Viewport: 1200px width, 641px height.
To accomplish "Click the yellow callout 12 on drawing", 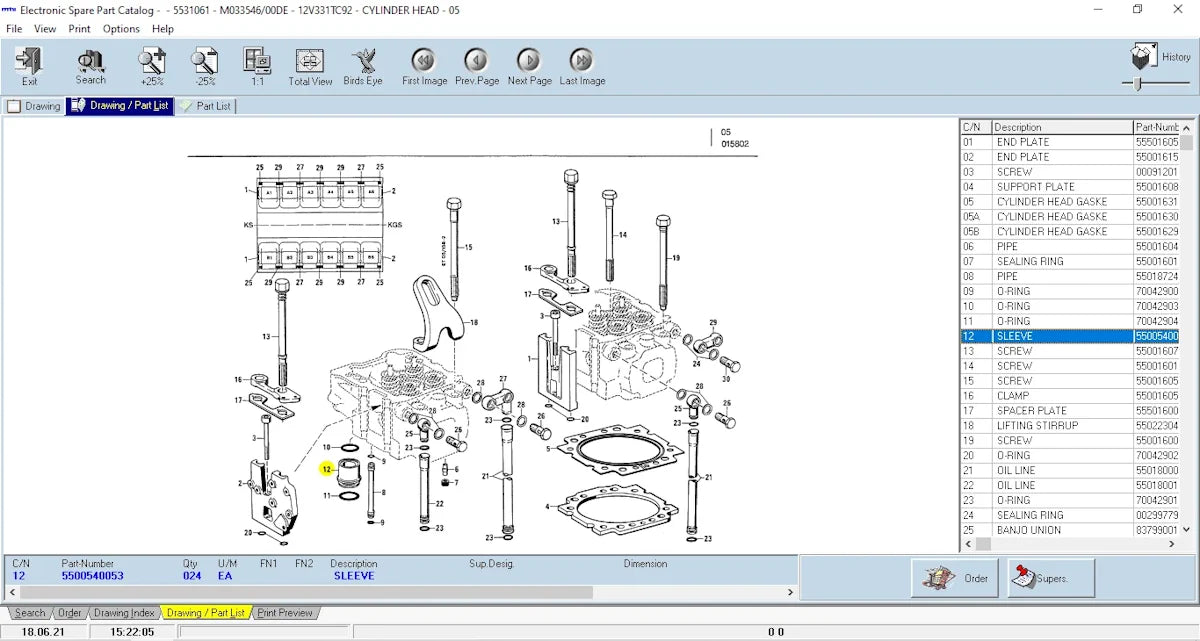I will coord(326,469).
